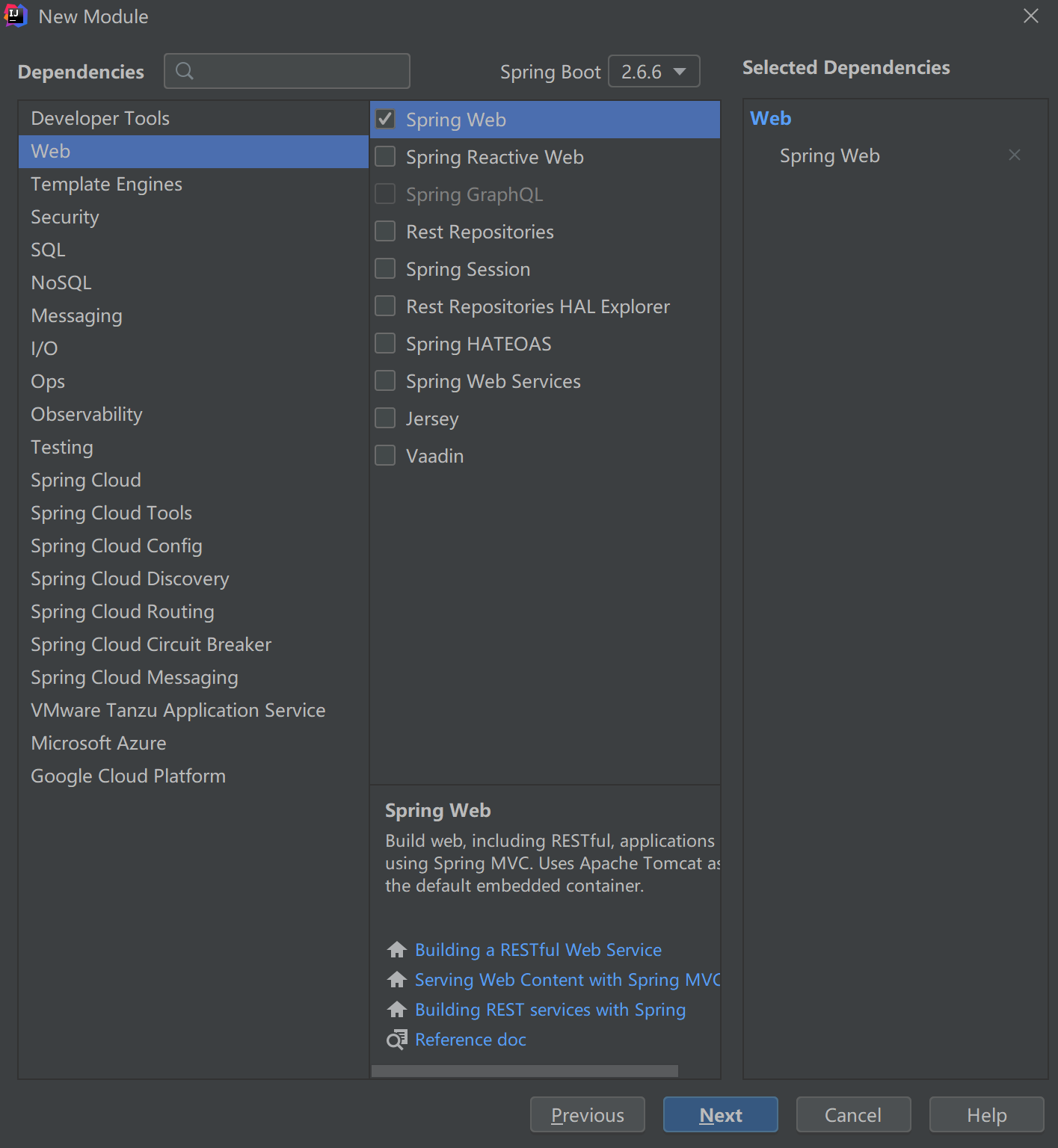Click the home icon beside Serving Web Content
Screen dimensions: 1058x1148
(x=397, y=980)
